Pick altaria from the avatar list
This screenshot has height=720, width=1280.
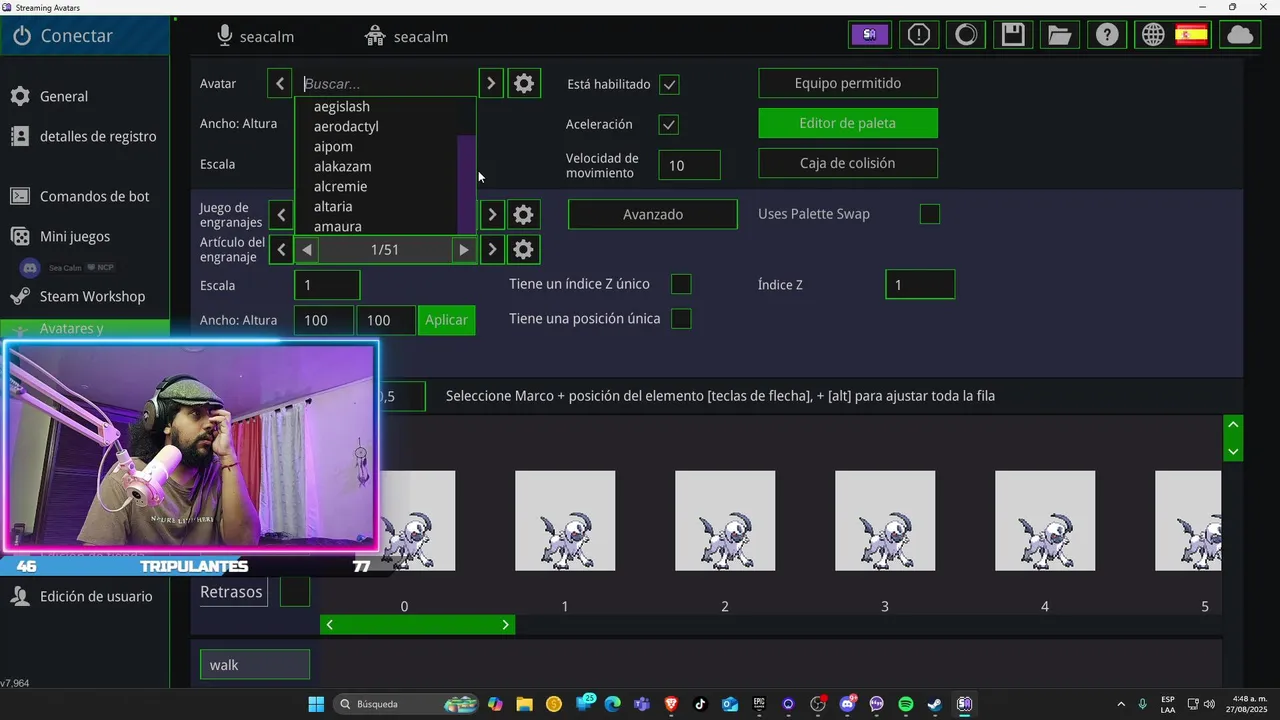333,206
